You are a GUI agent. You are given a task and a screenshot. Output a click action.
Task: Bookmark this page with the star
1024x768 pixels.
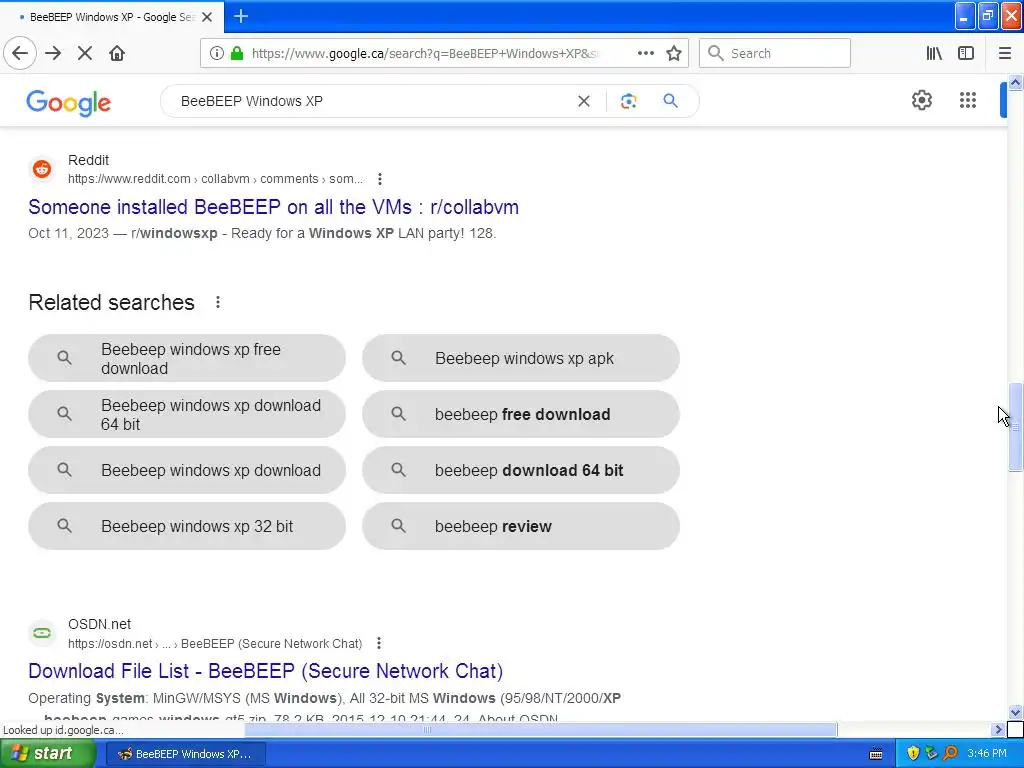point(674,54)
